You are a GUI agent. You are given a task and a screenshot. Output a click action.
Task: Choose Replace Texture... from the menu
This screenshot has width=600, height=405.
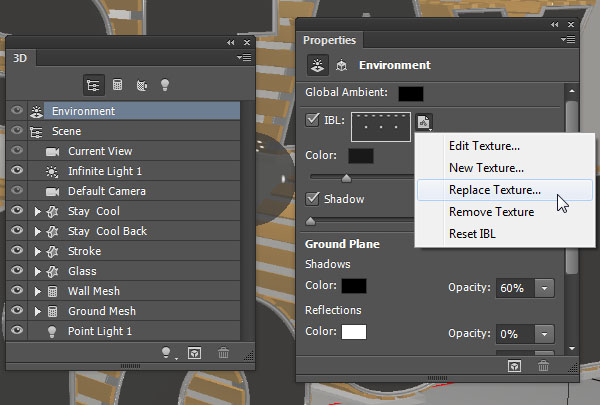click(x=505, y=190)
